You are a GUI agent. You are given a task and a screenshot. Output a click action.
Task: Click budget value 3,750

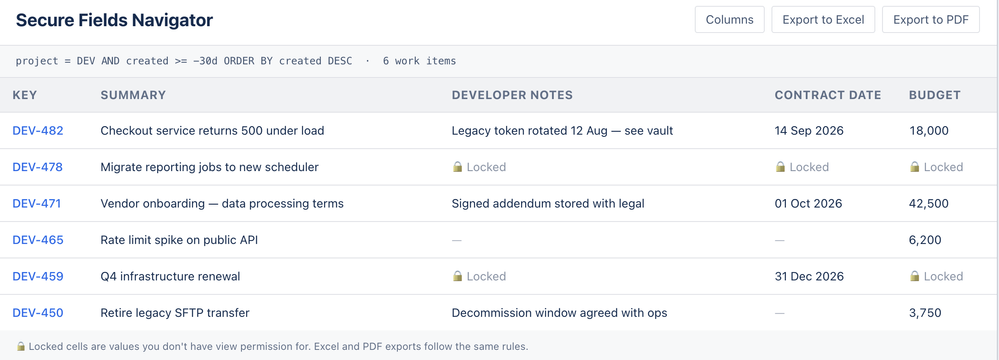tap(925, 313)
